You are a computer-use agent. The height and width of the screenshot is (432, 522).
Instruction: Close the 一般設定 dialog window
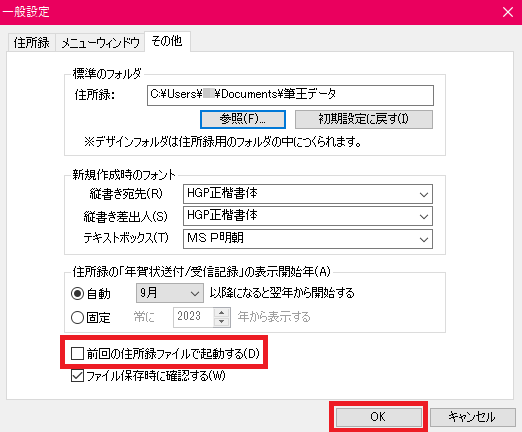pyautogui.click(x=508, y=12)
